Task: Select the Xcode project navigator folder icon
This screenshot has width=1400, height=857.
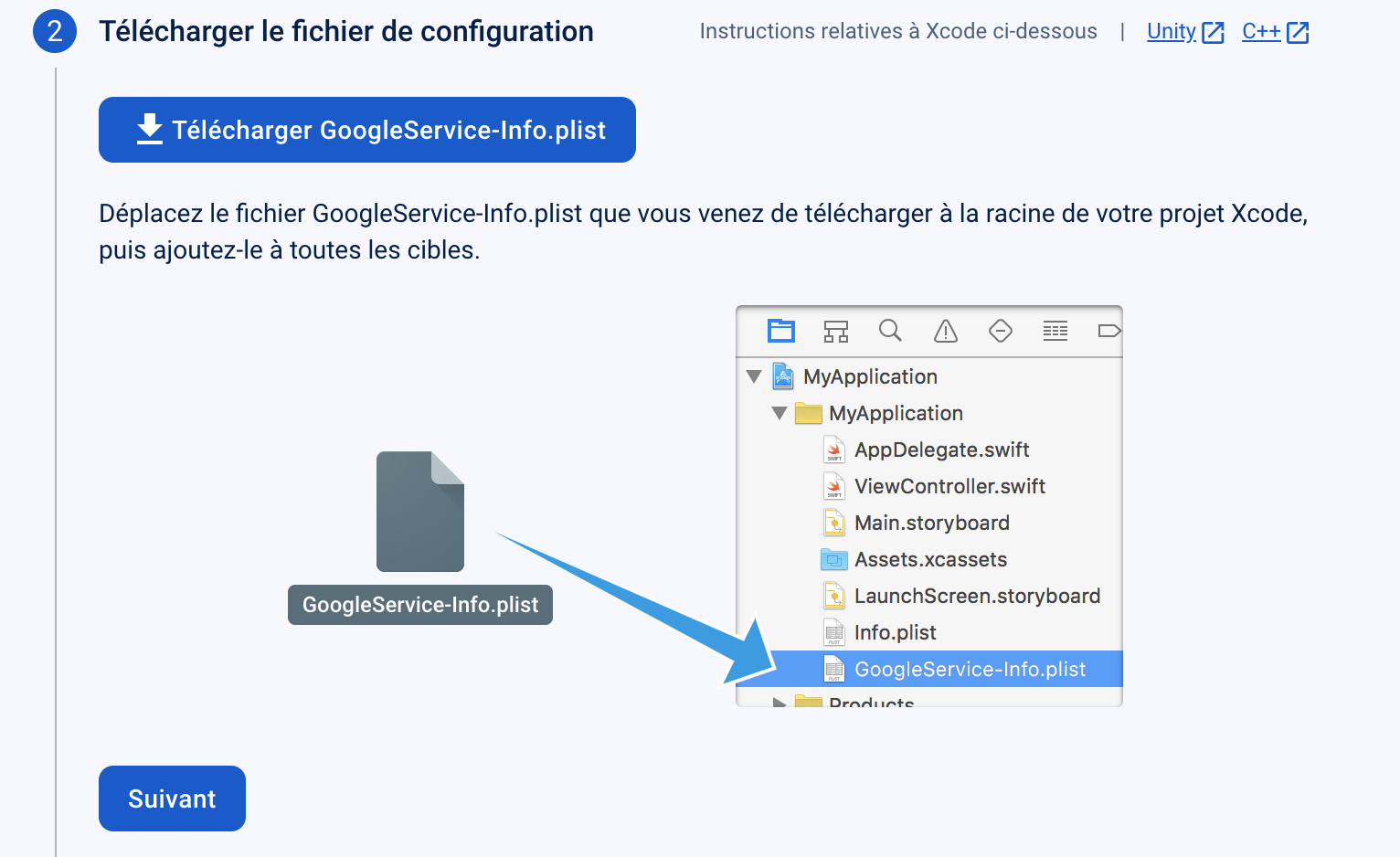Action: pos(781,331)
